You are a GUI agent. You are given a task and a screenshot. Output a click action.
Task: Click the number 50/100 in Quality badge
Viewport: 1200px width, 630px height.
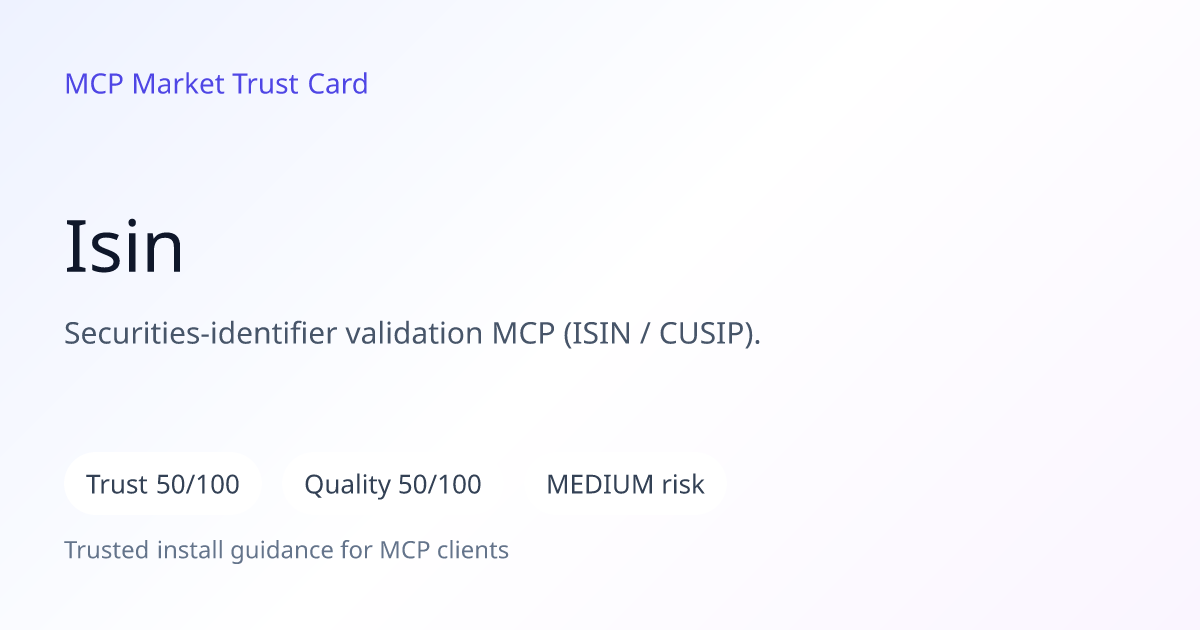pos(440,485)
